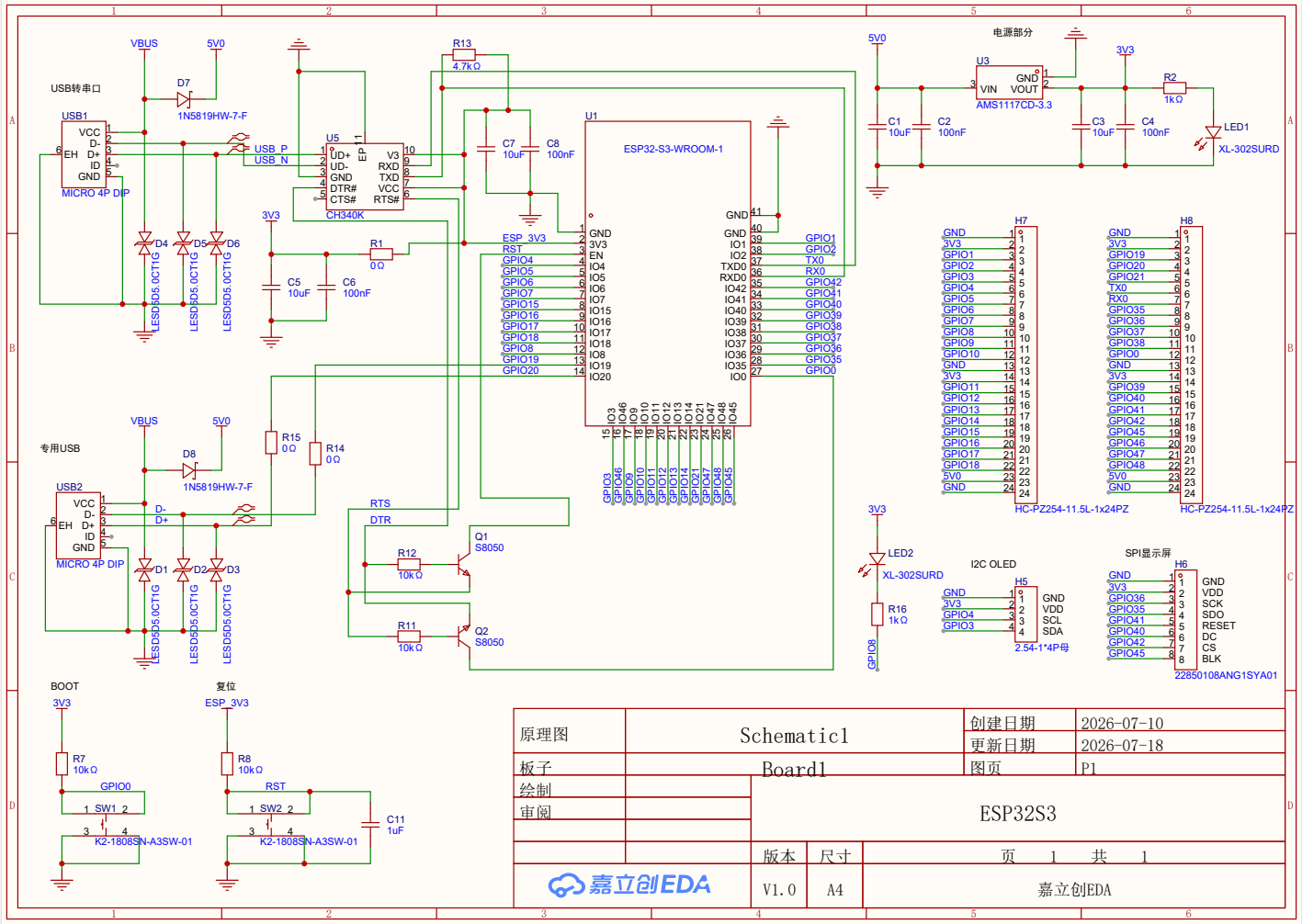
Task: Click the H6 SPI display header designator
Action: click(x=1181, y=565)
